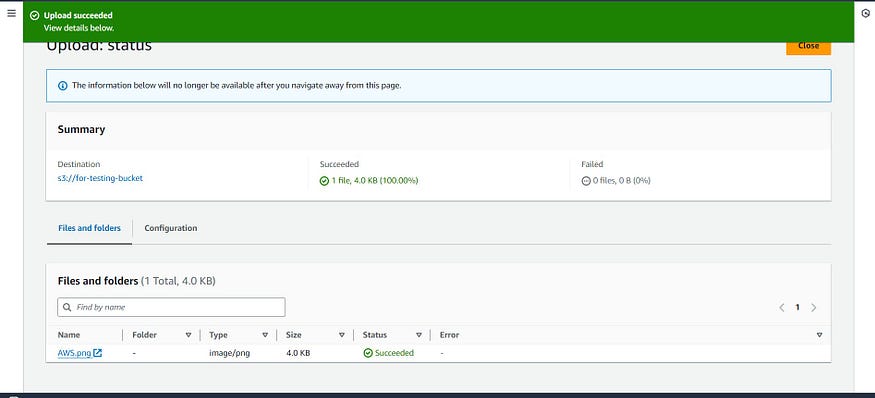This screenshot has width=875, height=398.
Task: Open the hamburger navigation menu icon
Action: coord(11,13)
